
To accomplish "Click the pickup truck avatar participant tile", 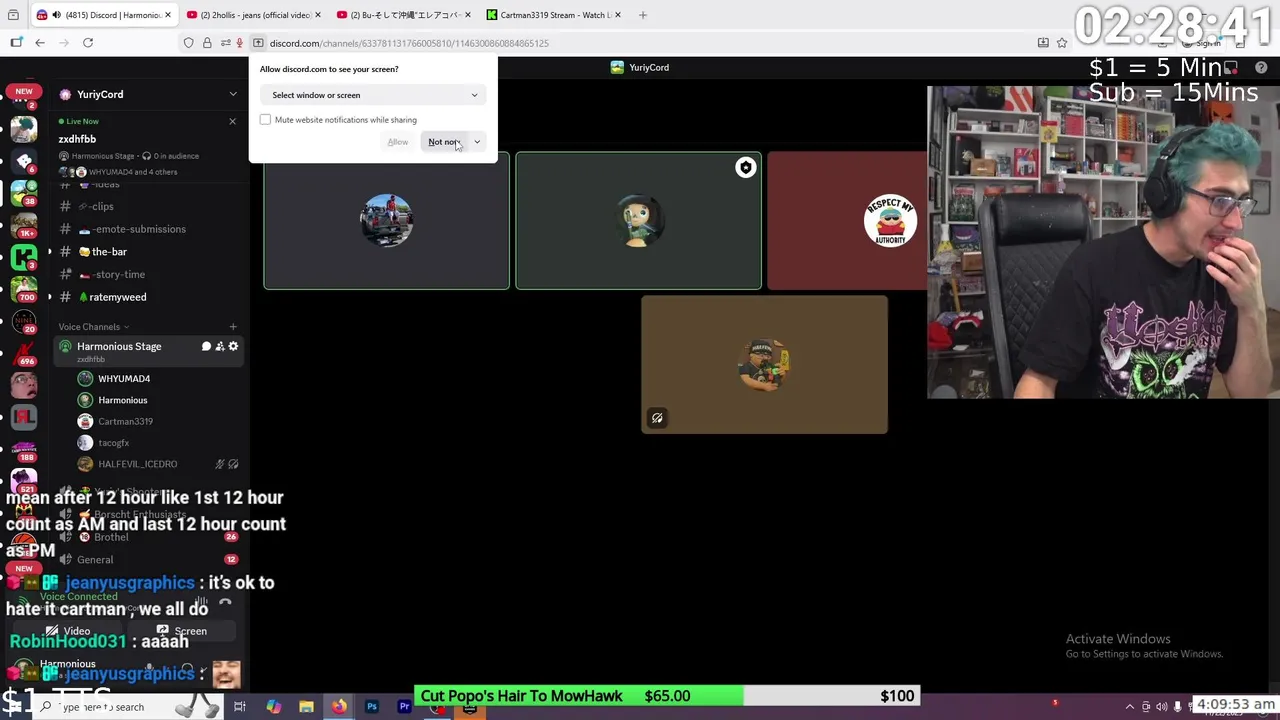I will pos(386,221).
